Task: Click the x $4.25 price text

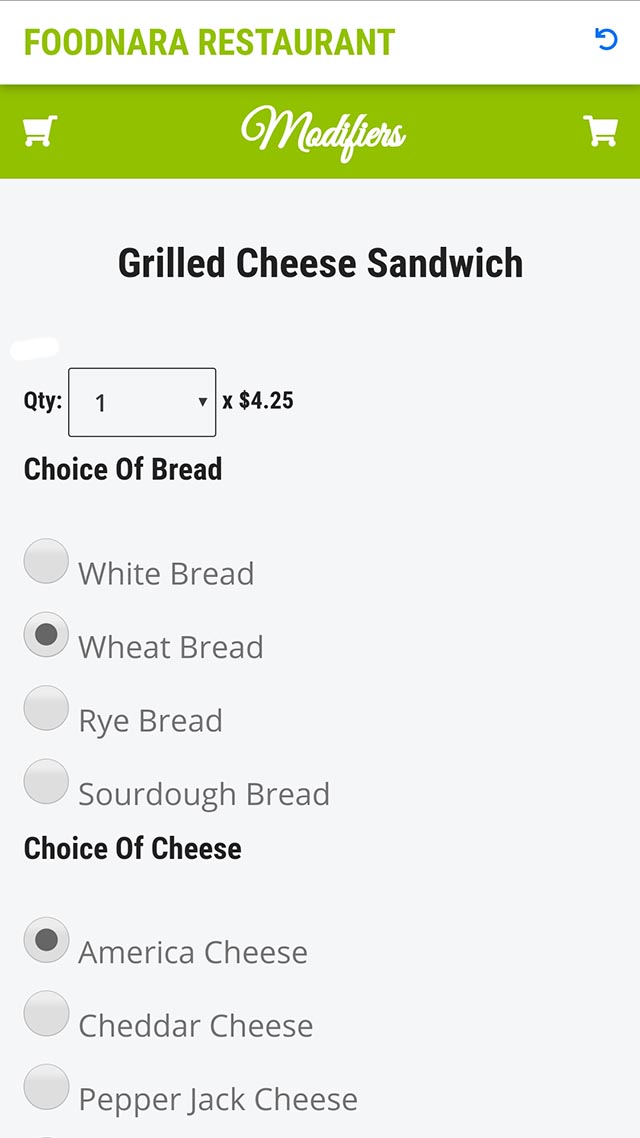Action: tap(258, 401)
